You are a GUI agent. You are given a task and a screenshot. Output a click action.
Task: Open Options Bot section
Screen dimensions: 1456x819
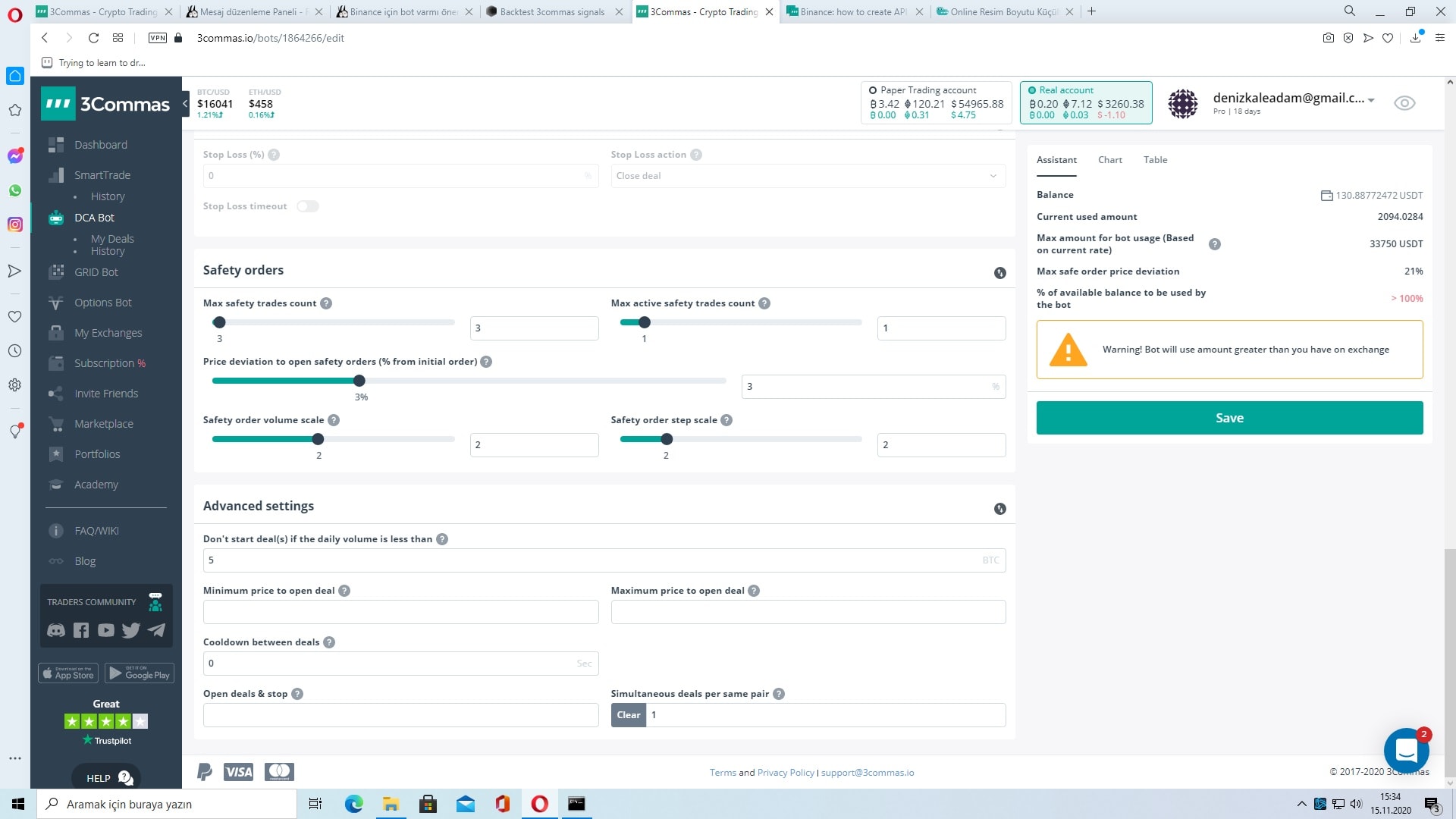(102, 303)
